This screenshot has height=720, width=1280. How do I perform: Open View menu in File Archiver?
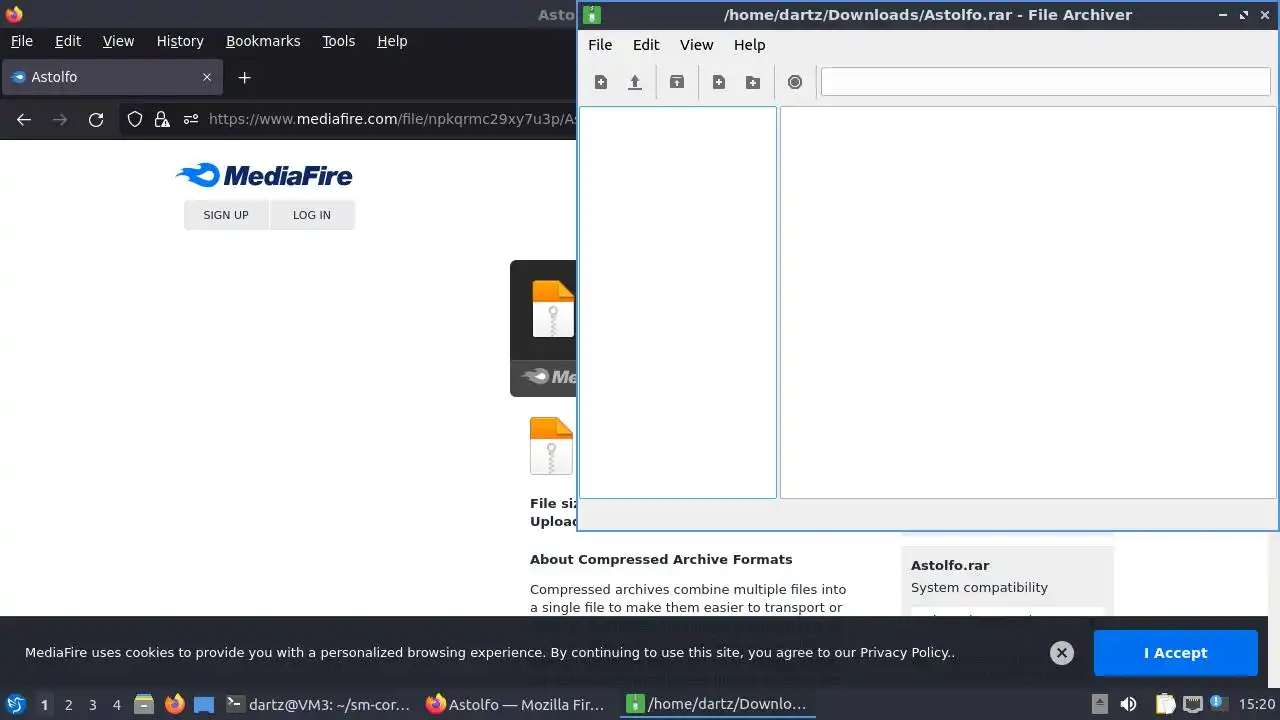697,45
